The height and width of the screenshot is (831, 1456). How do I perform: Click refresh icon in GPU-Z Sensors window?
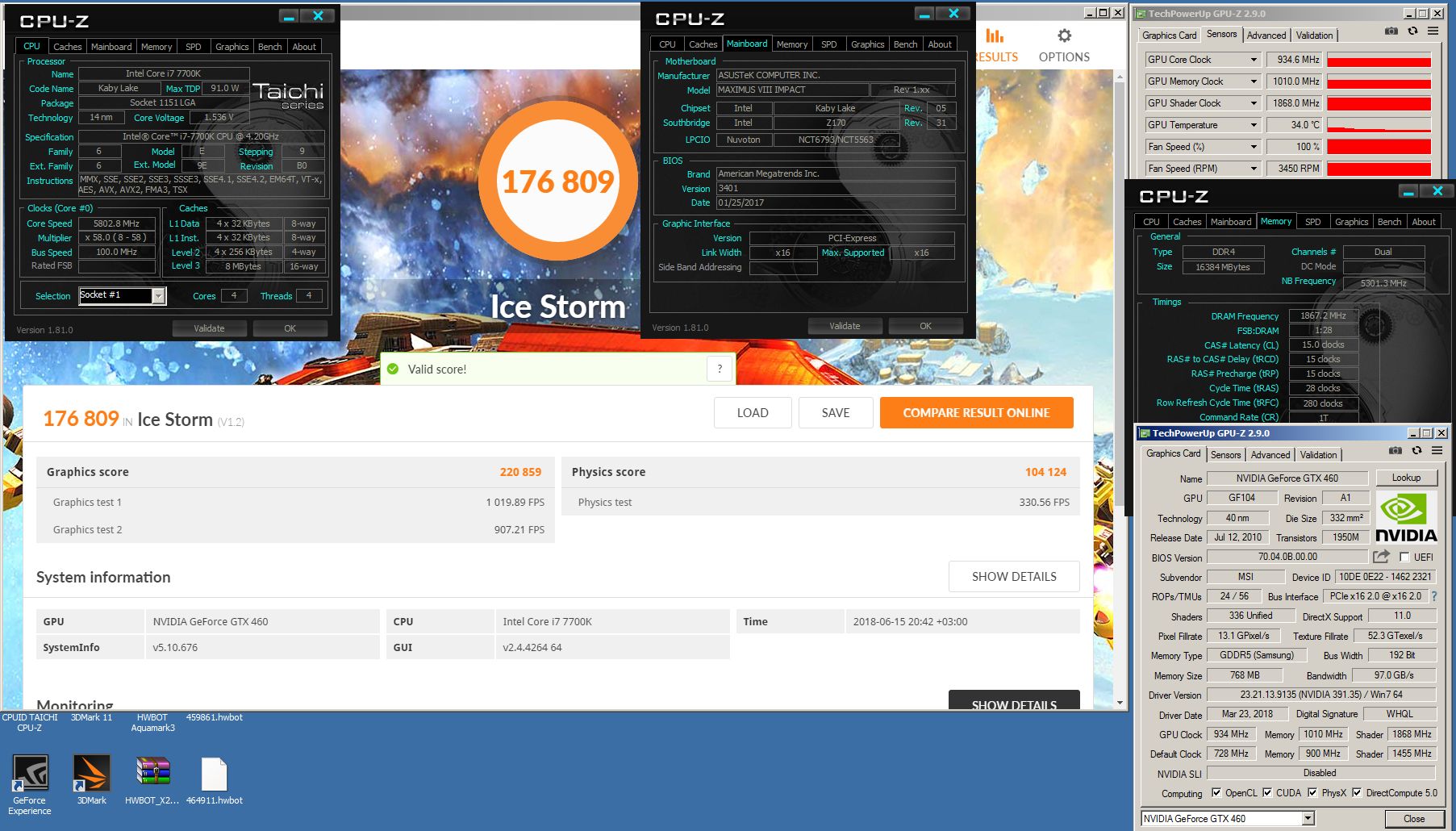point(1412,31)
